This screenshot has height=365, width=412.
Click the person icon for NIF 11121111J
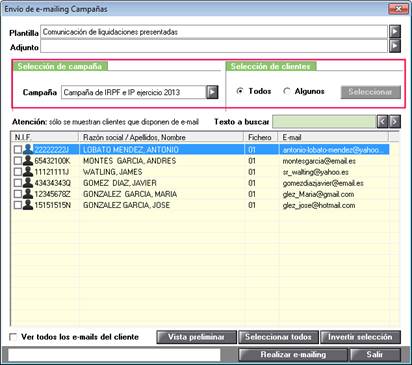[28, 172]
